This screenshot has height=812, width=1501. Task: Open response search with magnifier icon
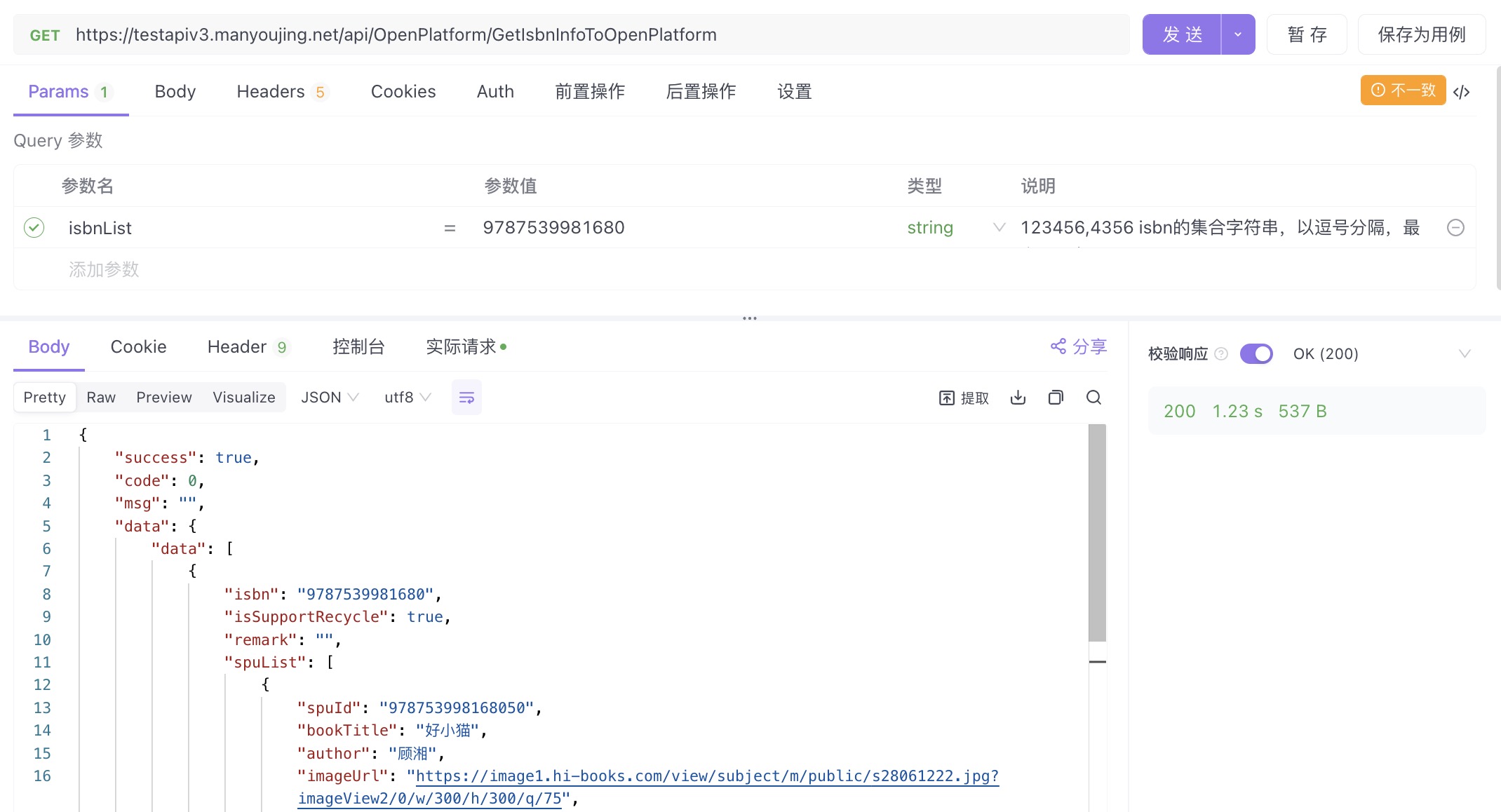(1093, 398)
